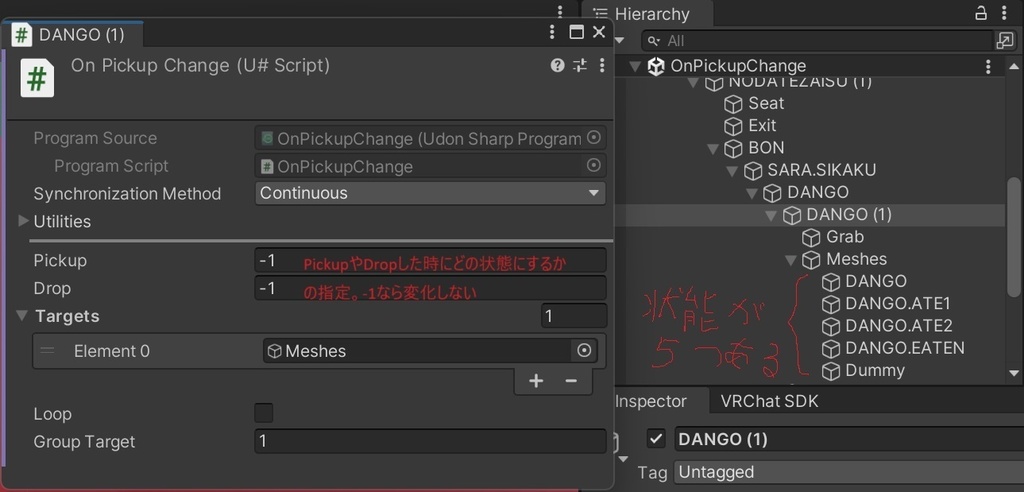
Task: Click the Pickup value field
Action: pos(430,260)
